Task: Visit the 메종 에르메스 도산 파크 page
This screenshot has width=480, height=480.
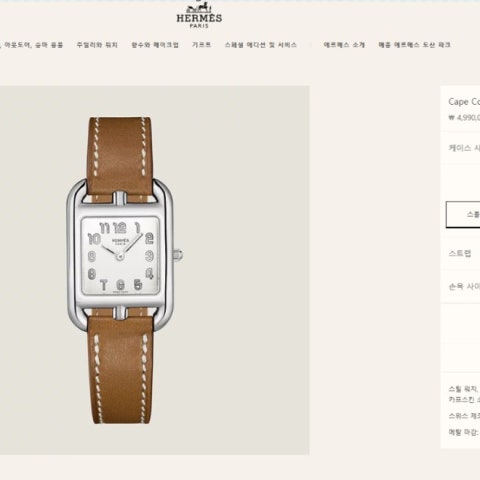Action: (x=414, y=45)
